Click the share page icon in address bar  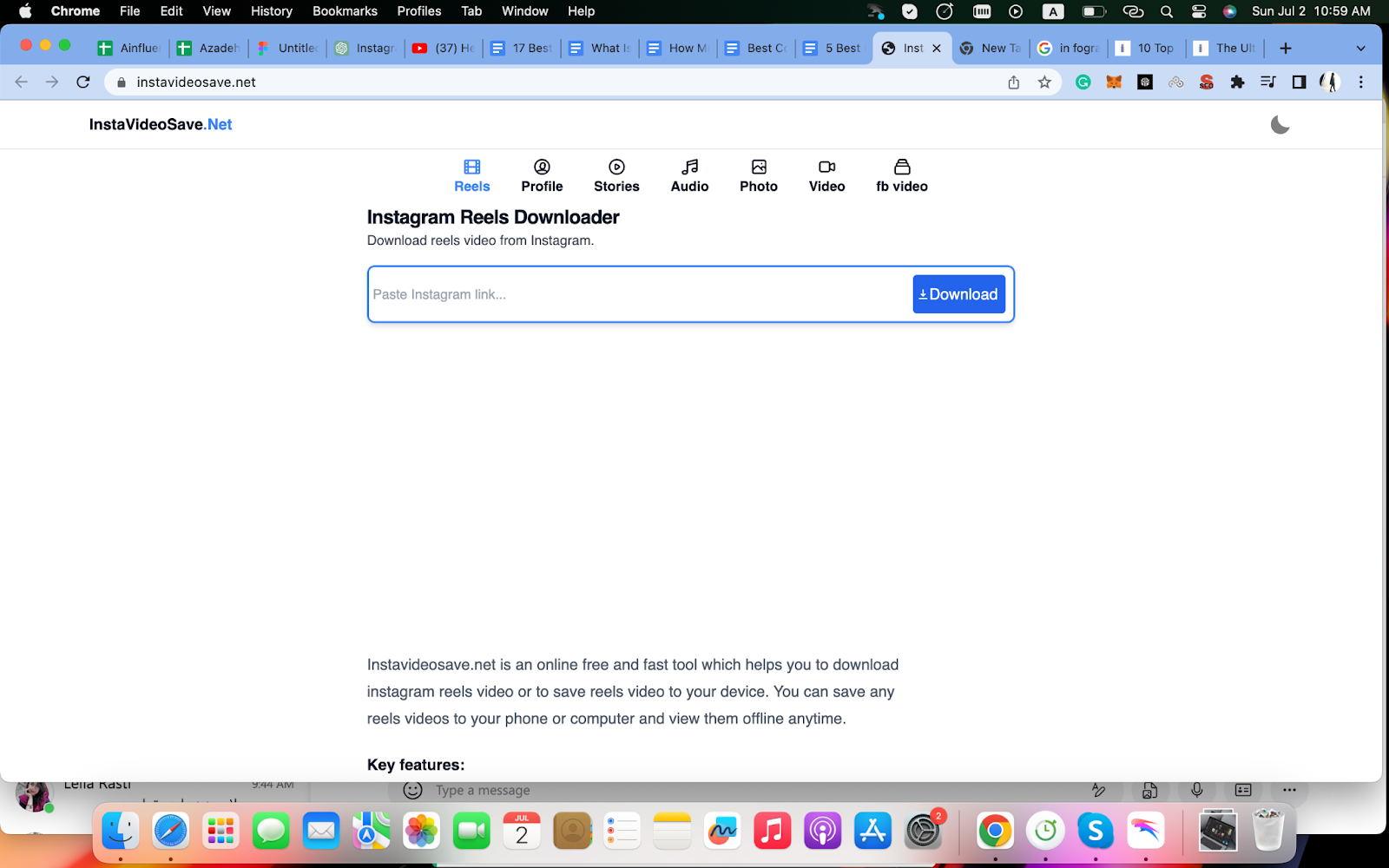1013,82
